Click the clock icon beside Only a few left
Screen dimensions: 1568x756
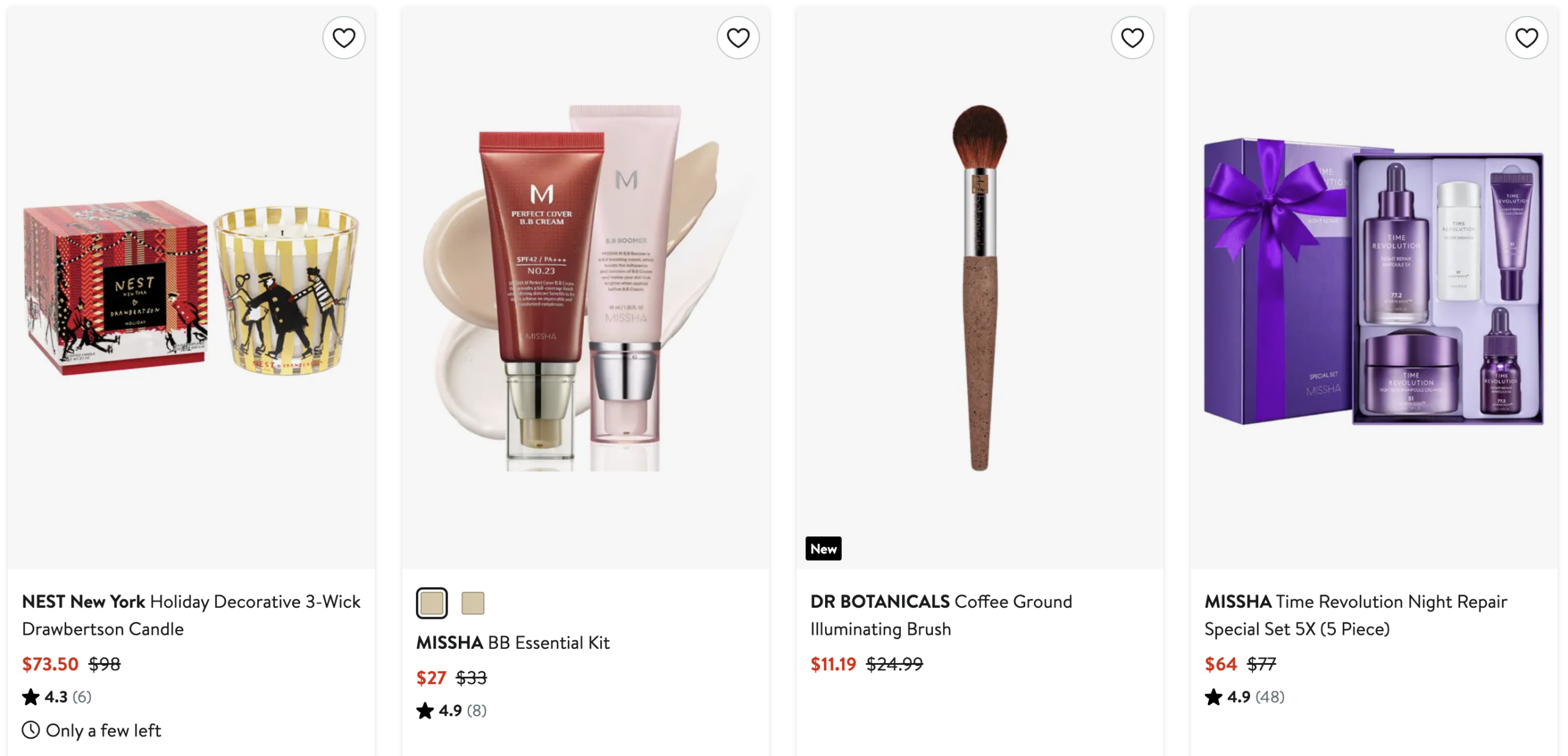coord(31,730)
